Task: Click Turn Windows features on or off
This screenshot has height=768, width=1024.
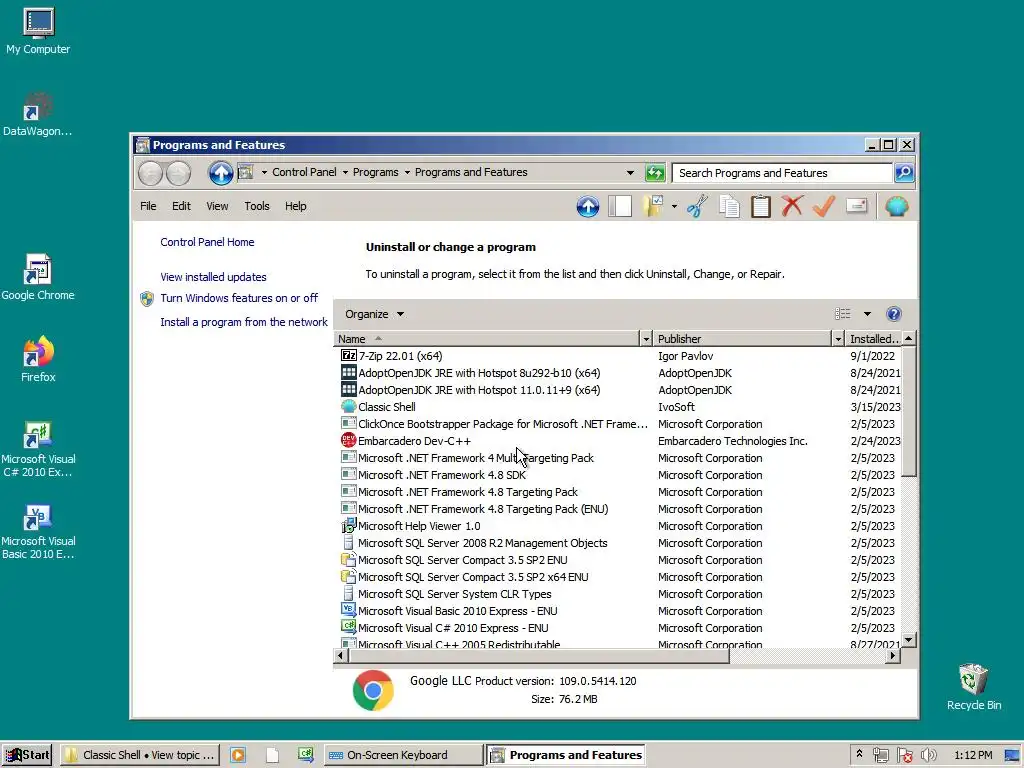Action: point(239,298)
